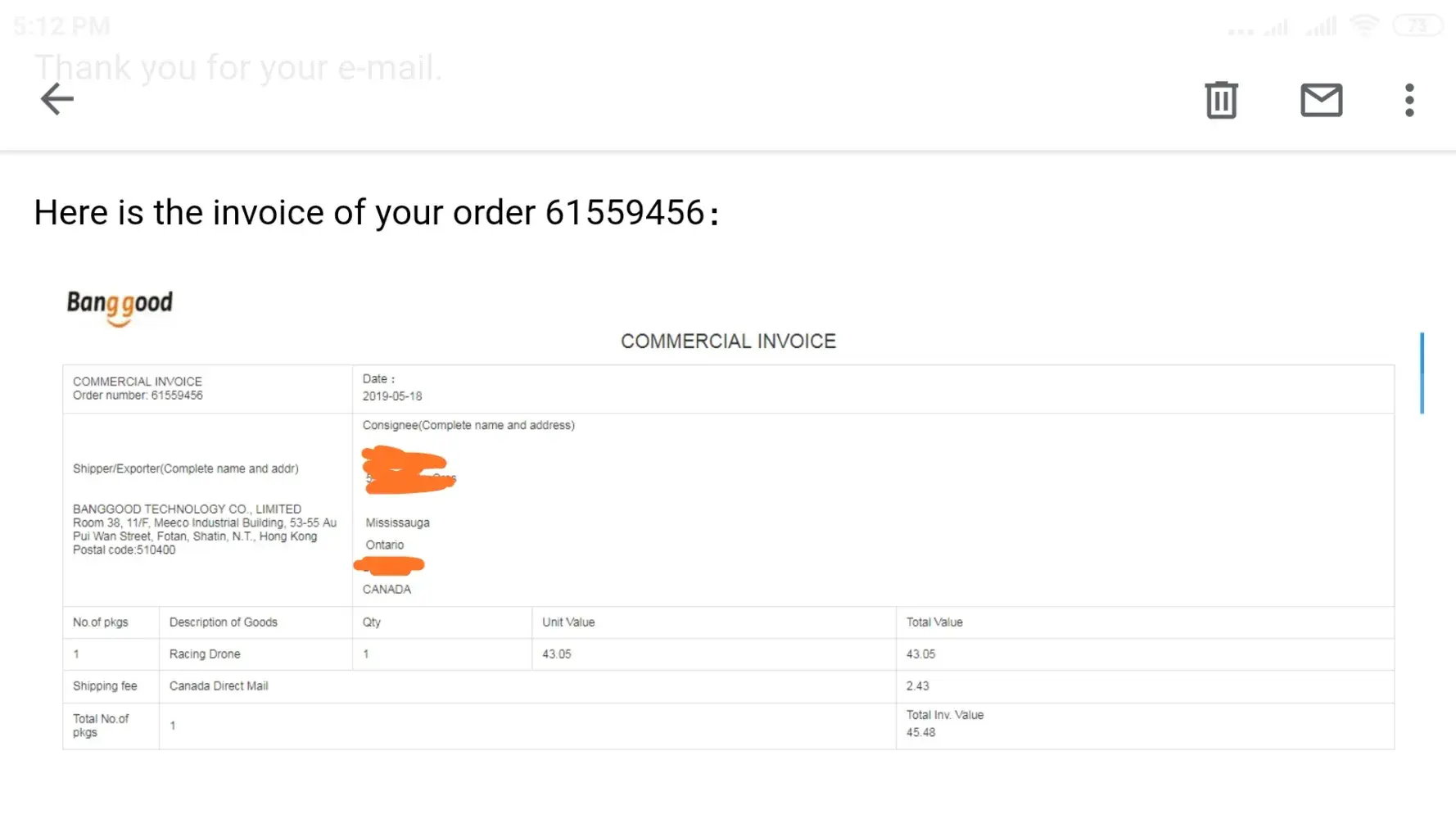Mark email unread via the envelope icon
This screenshot has height=819, width=1456.
pyautogui.click(x=1321, y=100)
